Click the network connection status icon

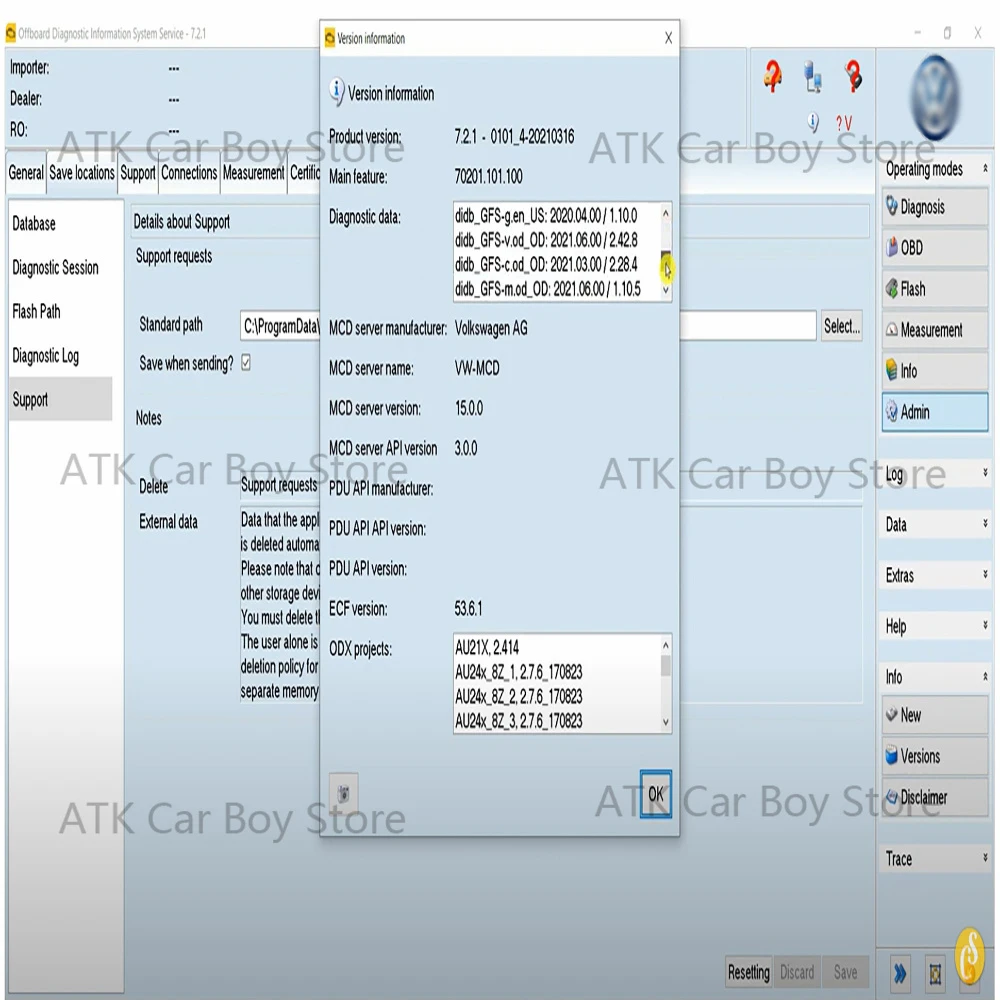click(812, 75)
